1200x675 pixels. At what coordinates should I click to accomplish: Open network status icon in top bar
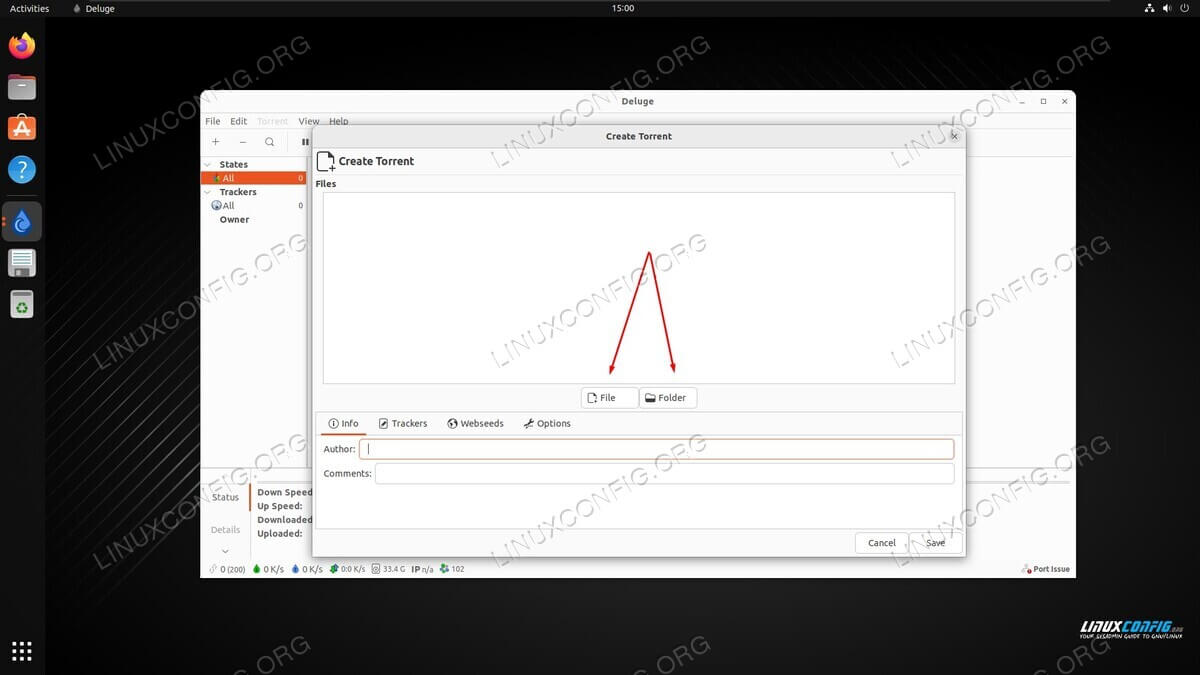(1149, 8)
